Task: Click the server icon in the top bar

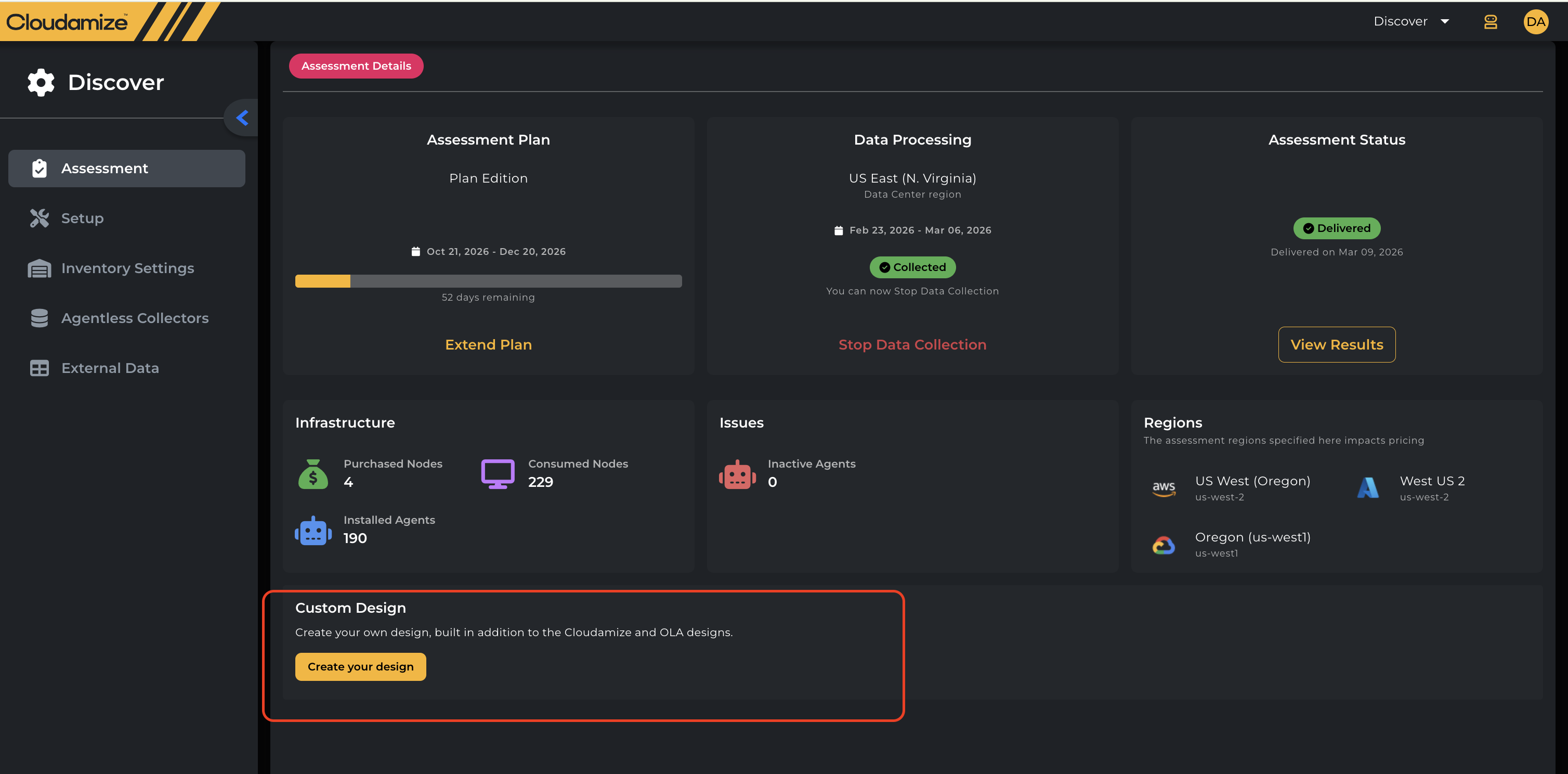Action: click(1490, 22)
